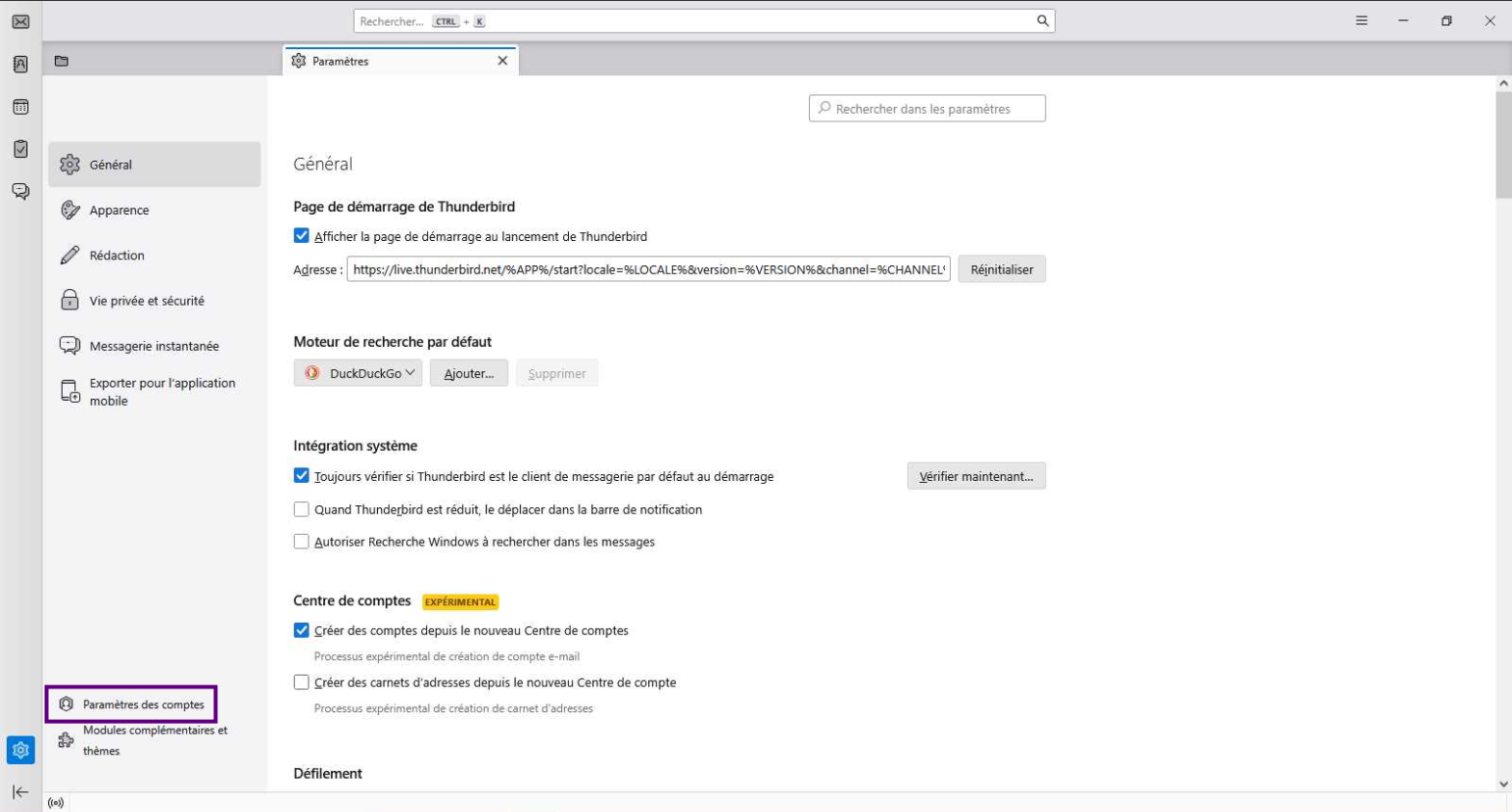This screenshot has height=812, width=1512.
Task: Open the DuckDuckGo search engine dropdown
Action: pos(357,373)
